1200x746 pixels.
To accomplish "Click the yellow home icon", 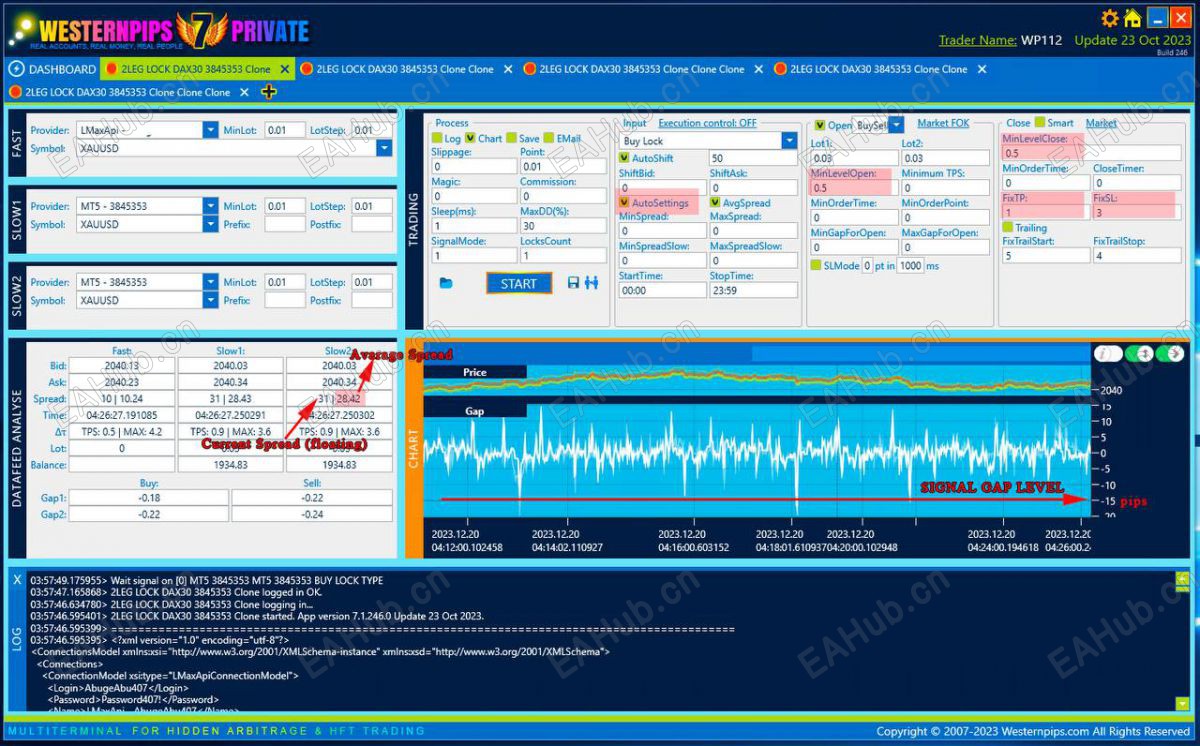I will coord(1132,18).
